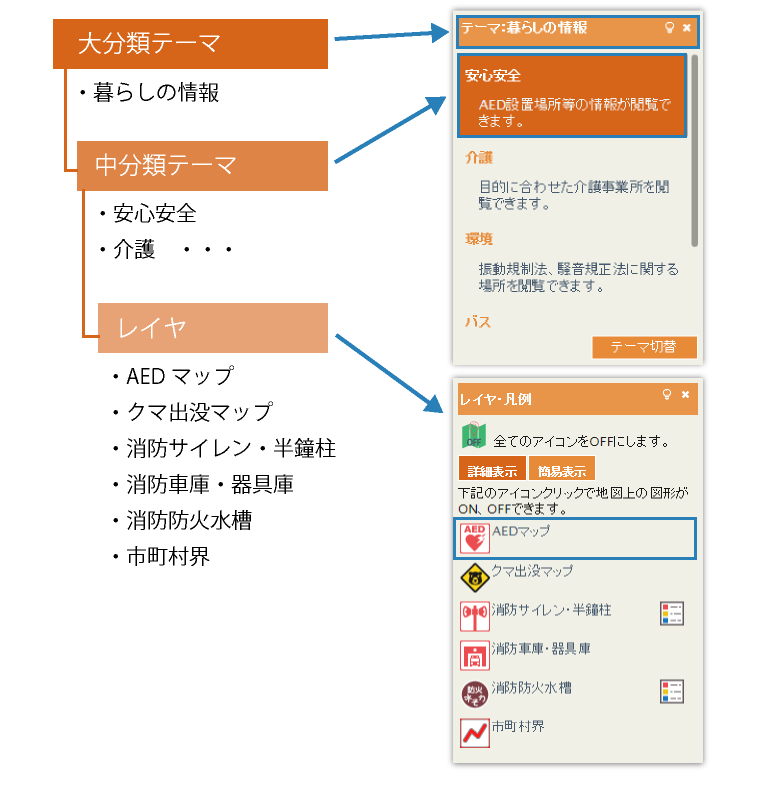Click the theme list vertical scrollbar

[x=694, y=151]
